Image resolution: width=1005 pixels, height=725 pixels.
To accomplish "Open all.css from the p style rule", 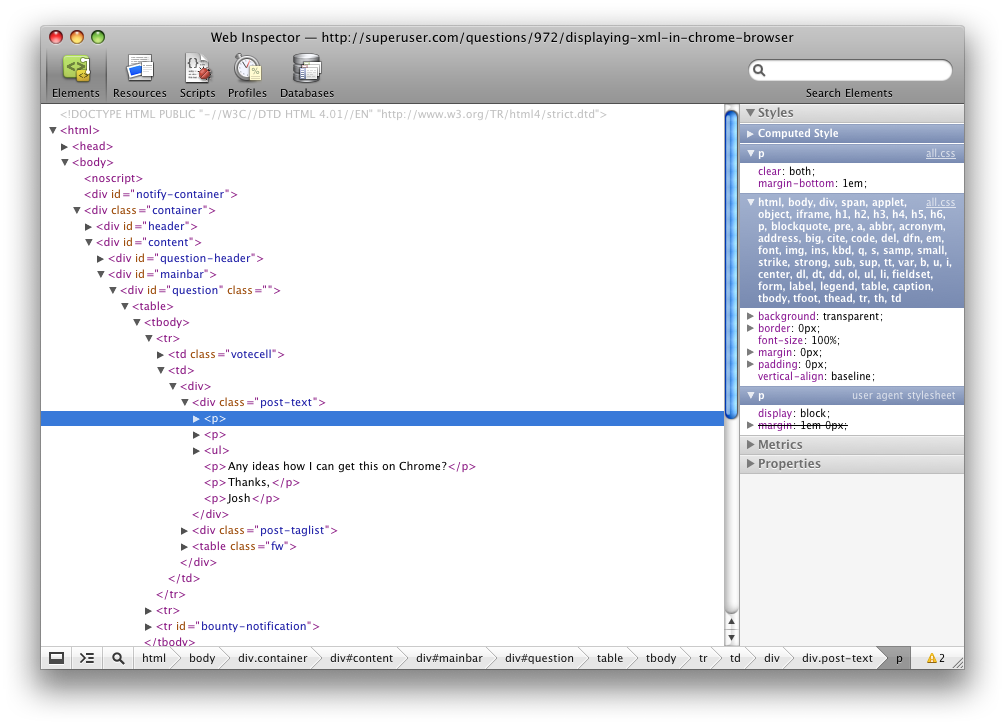I will point(940,153).
